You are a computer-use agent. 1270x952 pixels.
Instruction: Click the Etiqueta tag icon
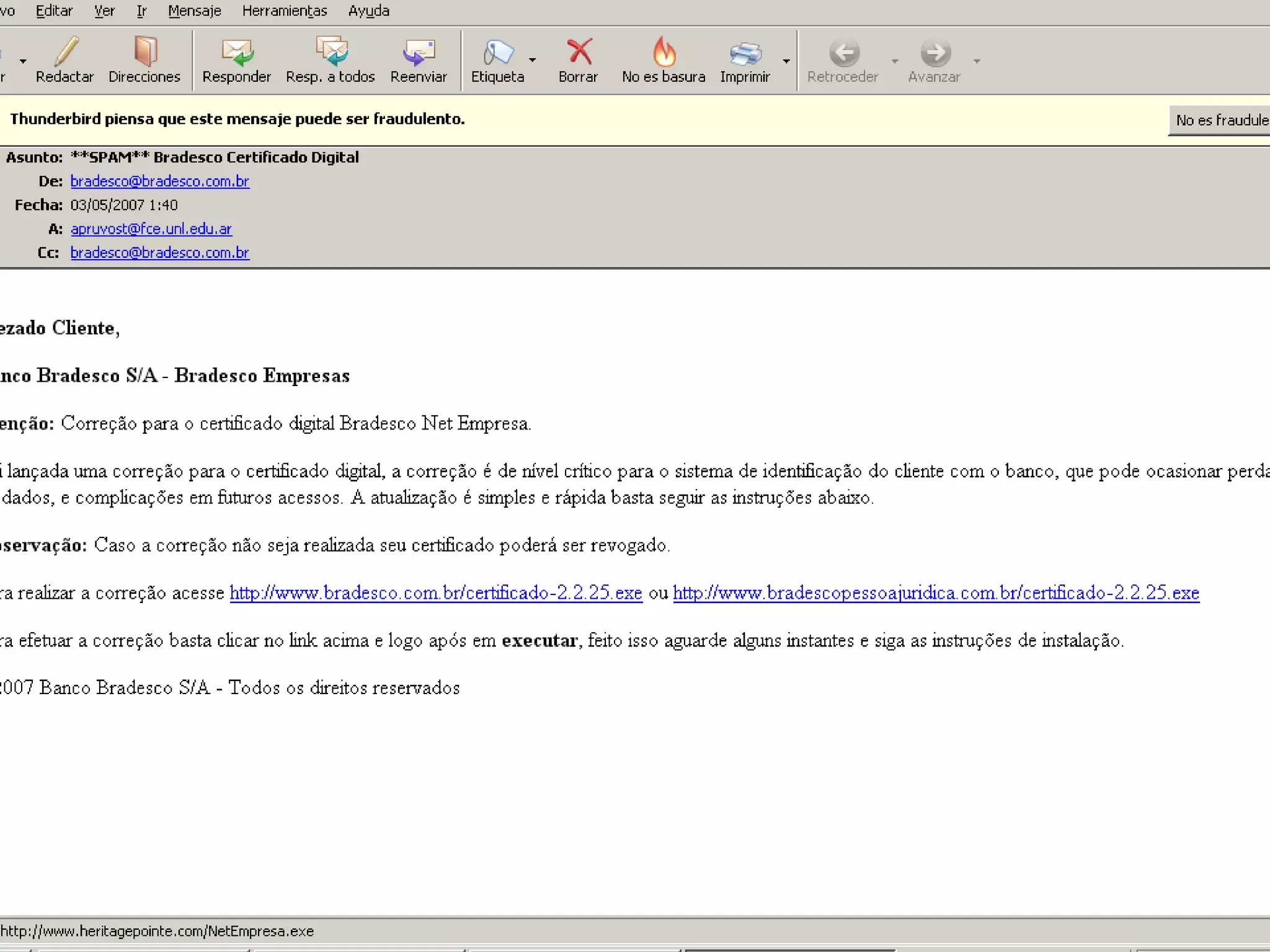pyautogui.click(x=498, y=52)
